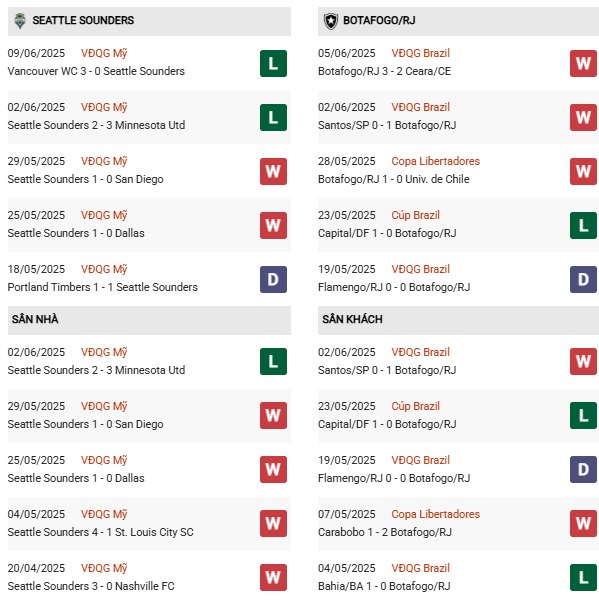Open Cúp Brazil link in top Botafogo list
Image resolution: width=599 pixels, height=602 pixels.
point(415,215)
